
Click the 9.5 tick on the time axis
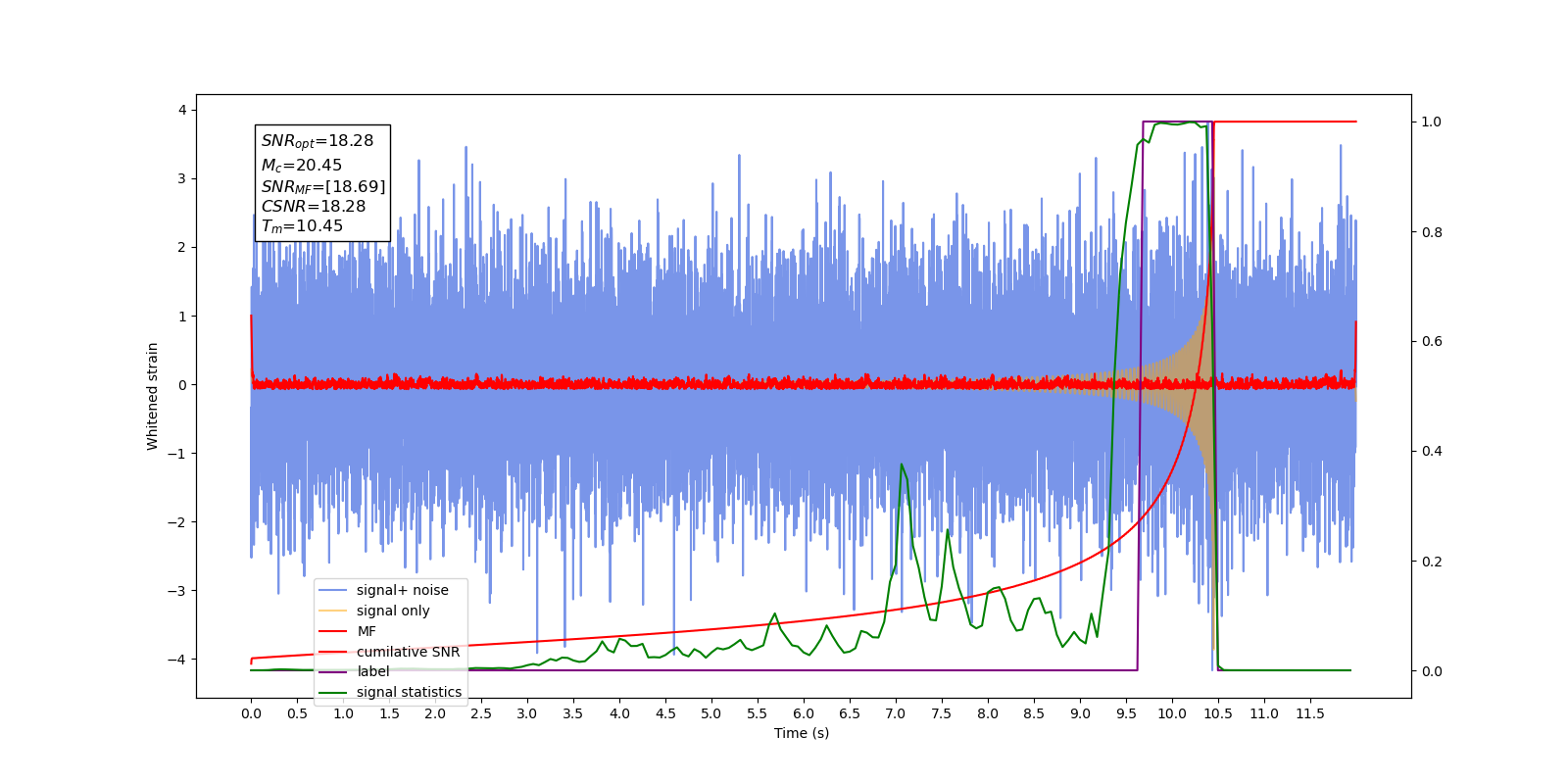pyautogui.click(x=1126, y=713)
